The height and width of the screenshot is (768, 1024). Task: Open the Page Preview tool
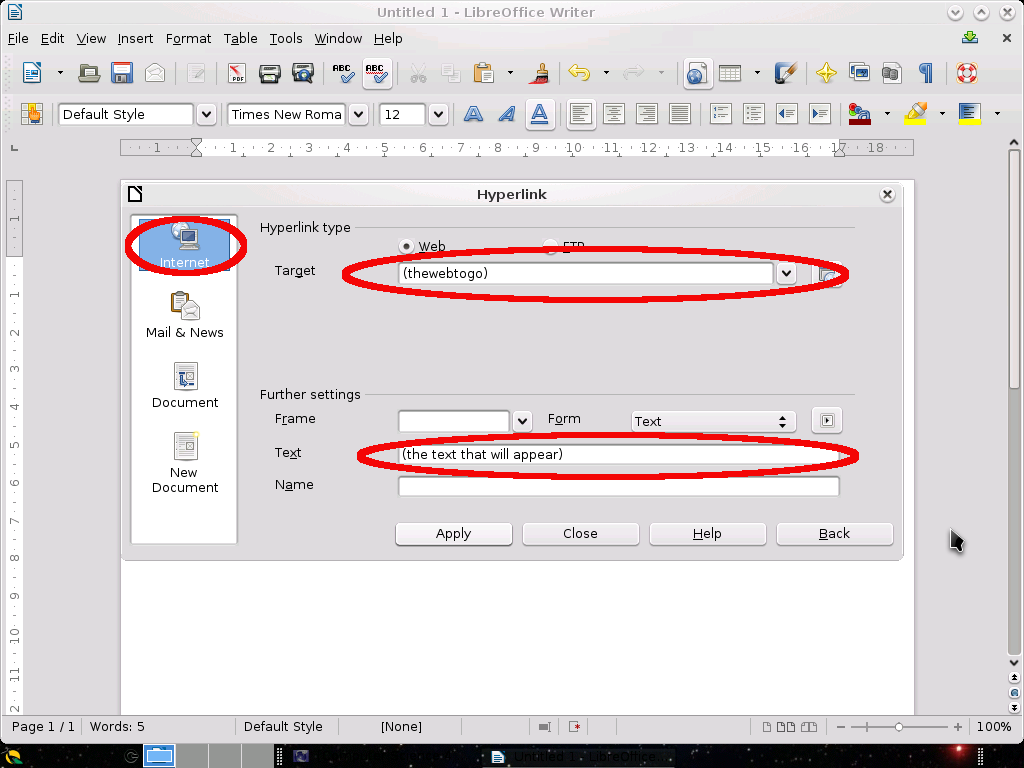click(x=304, y=74)
